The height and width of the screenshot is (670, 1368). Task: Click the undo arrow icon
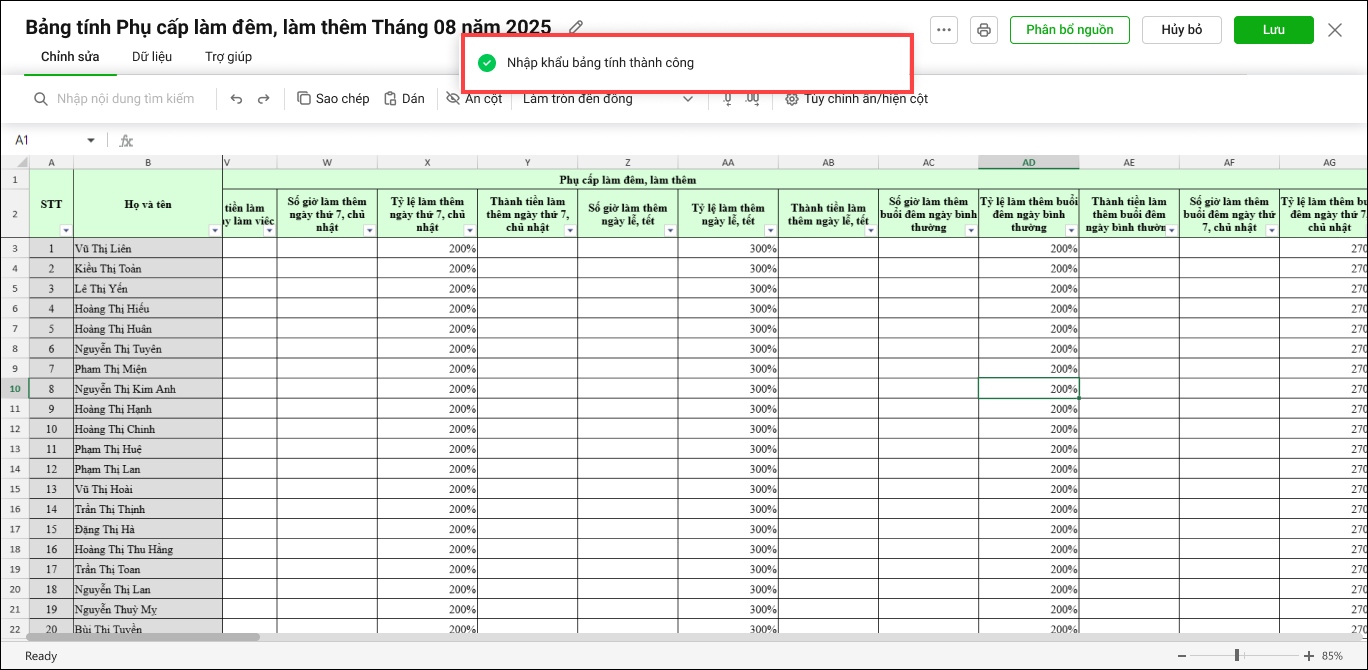pyautogui.click(x=236, y=99)
